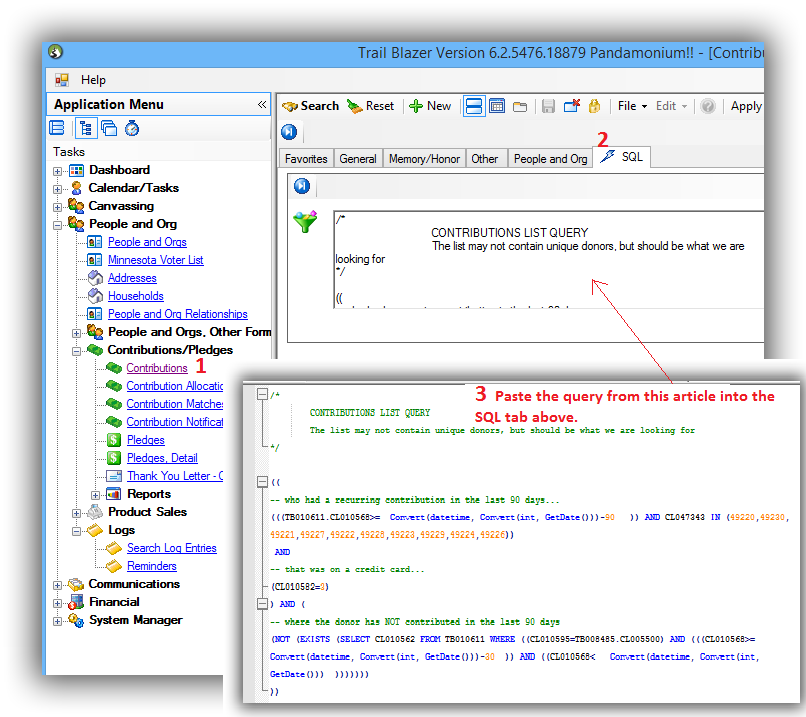Click the Search toolbar button
The width and height of the screenshot is (806, 717).
point(310,106)
